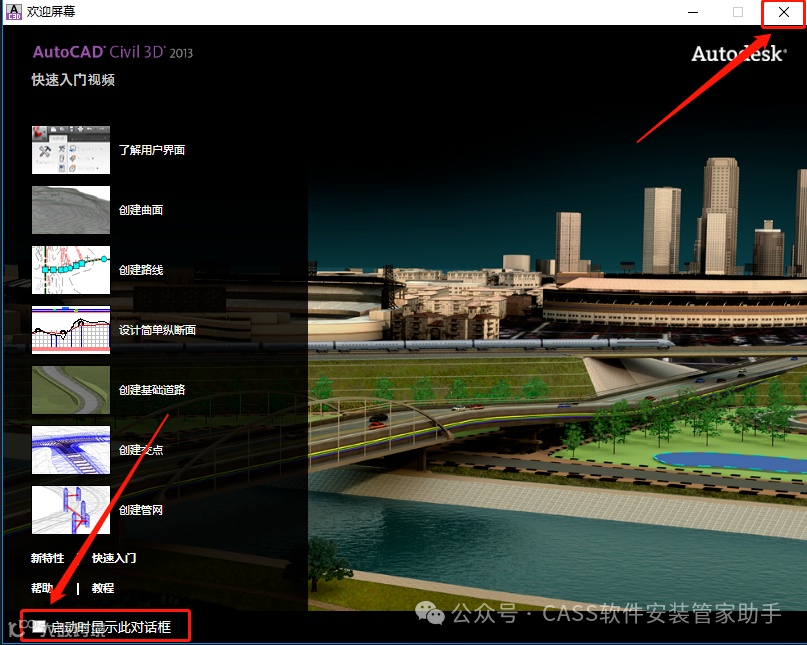Close the 欢迎屏幕 window

pos(783,12)
